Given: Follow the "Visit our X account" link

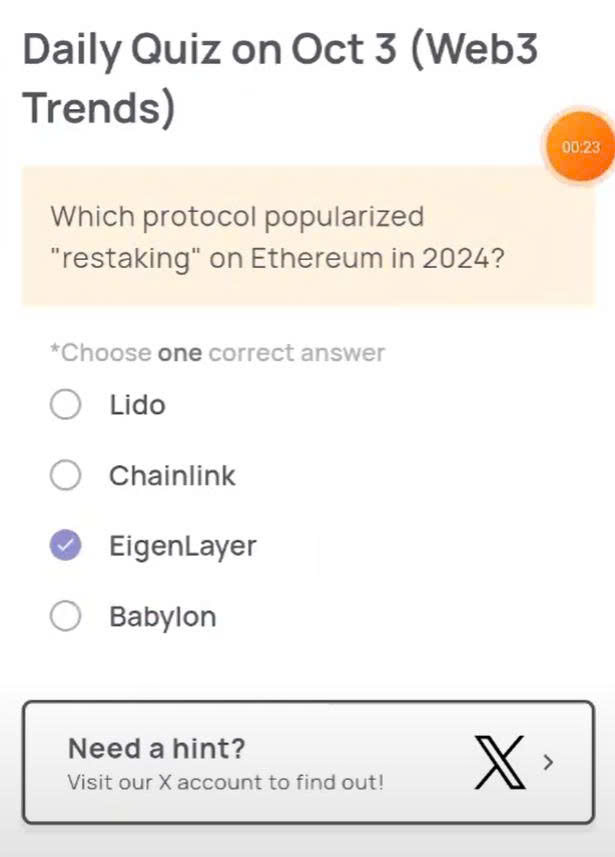Looking at the screenshot, I should (225, 782).
